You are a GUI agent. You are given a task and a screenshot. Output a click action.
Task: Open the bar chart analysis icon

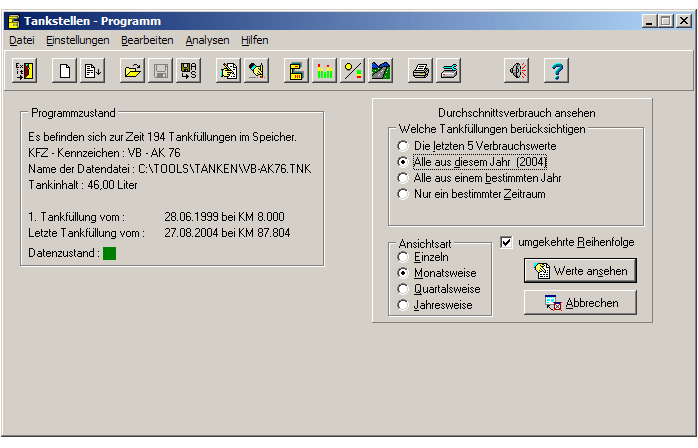pos(325,70)
